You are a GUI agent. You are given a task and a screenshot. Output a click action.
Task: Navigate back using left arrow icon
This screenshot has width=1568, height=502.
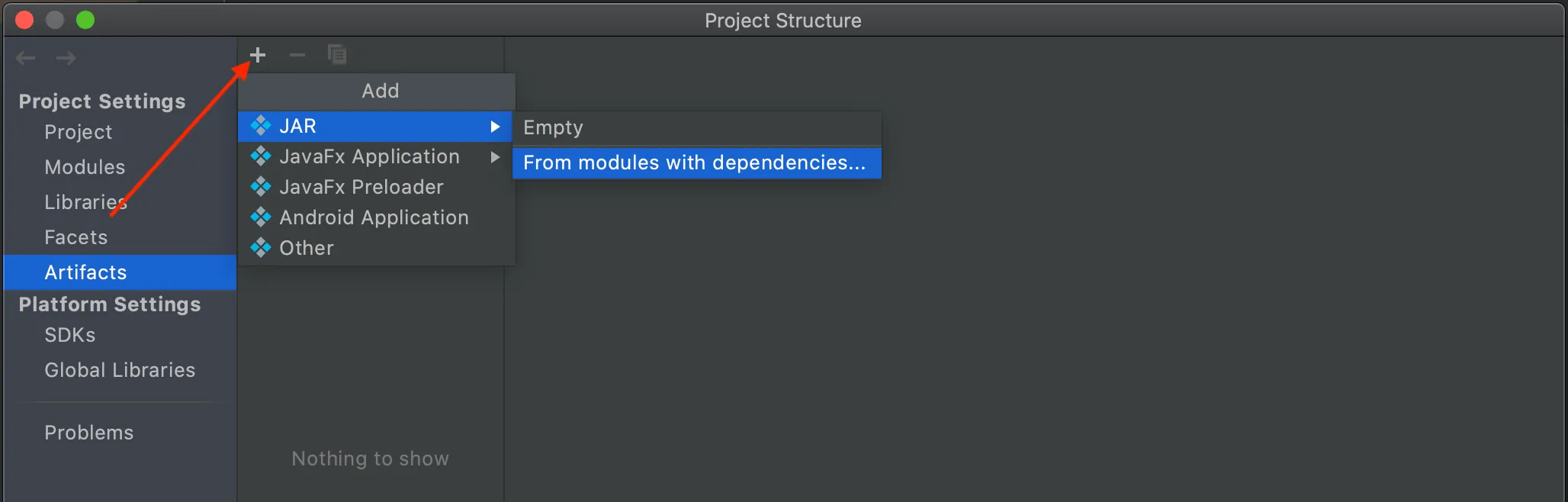pos(25,57)
